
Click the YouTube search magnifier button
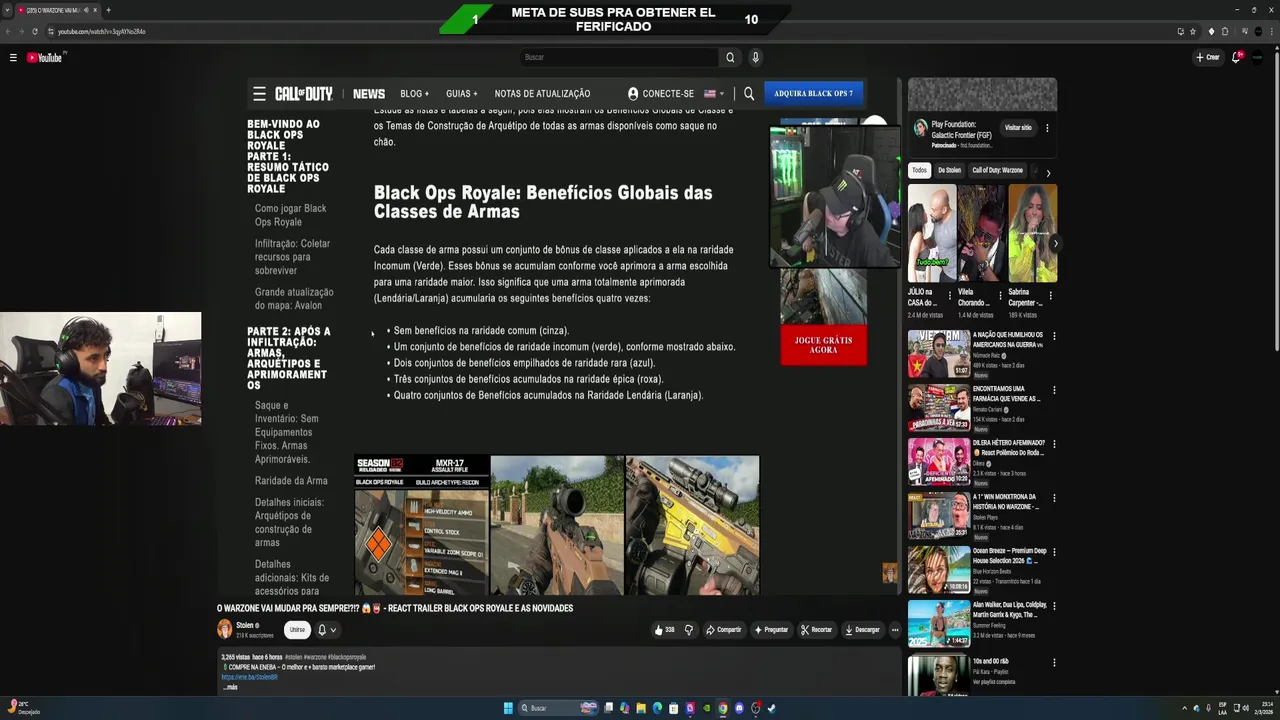point(730,57)
